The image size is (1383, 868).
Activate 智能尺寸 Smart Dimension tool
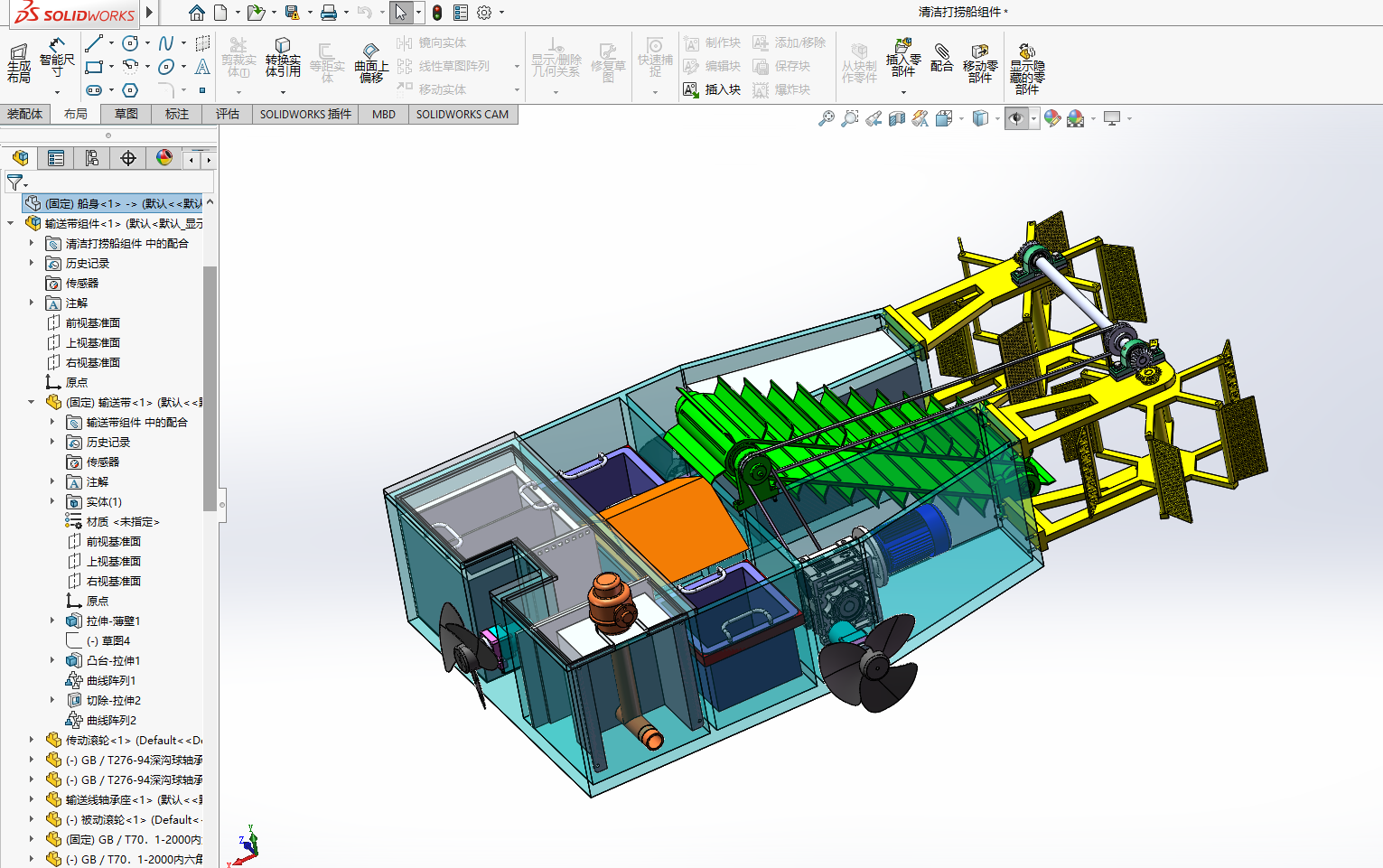pyautogui.click(x=57, y=58)
